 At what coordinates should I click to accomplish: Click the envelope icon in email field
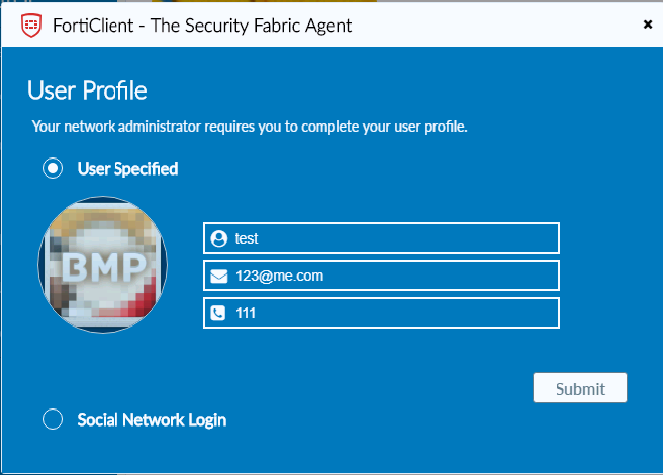(x=219, y=276)
